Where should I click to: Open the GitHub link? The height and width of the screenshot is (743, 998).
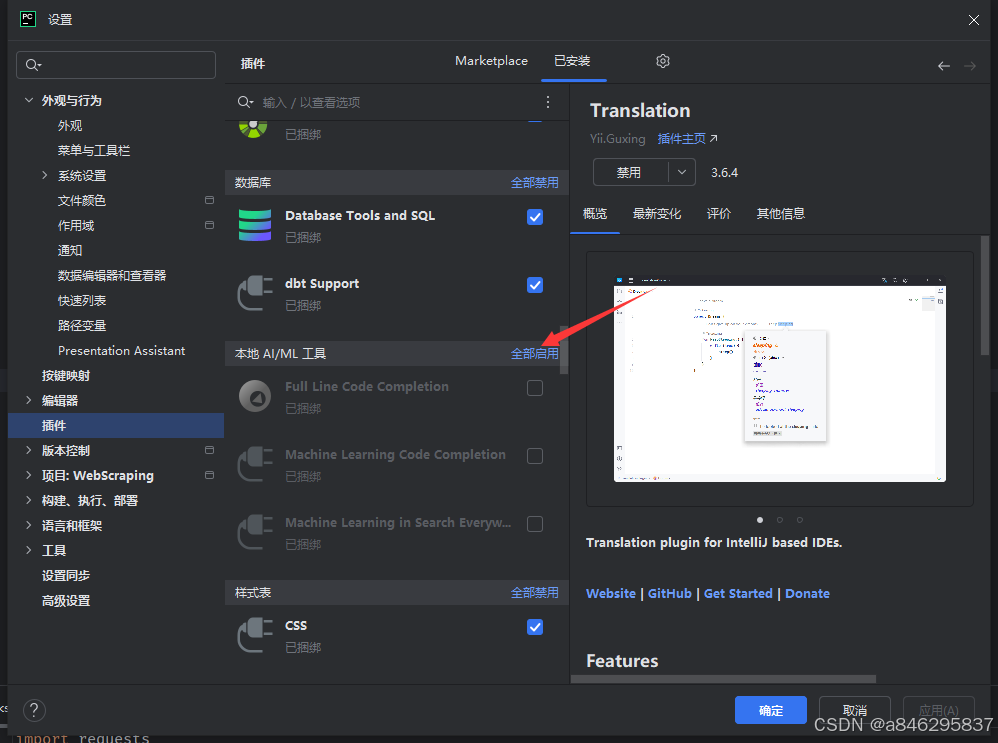tap(670, 593)
